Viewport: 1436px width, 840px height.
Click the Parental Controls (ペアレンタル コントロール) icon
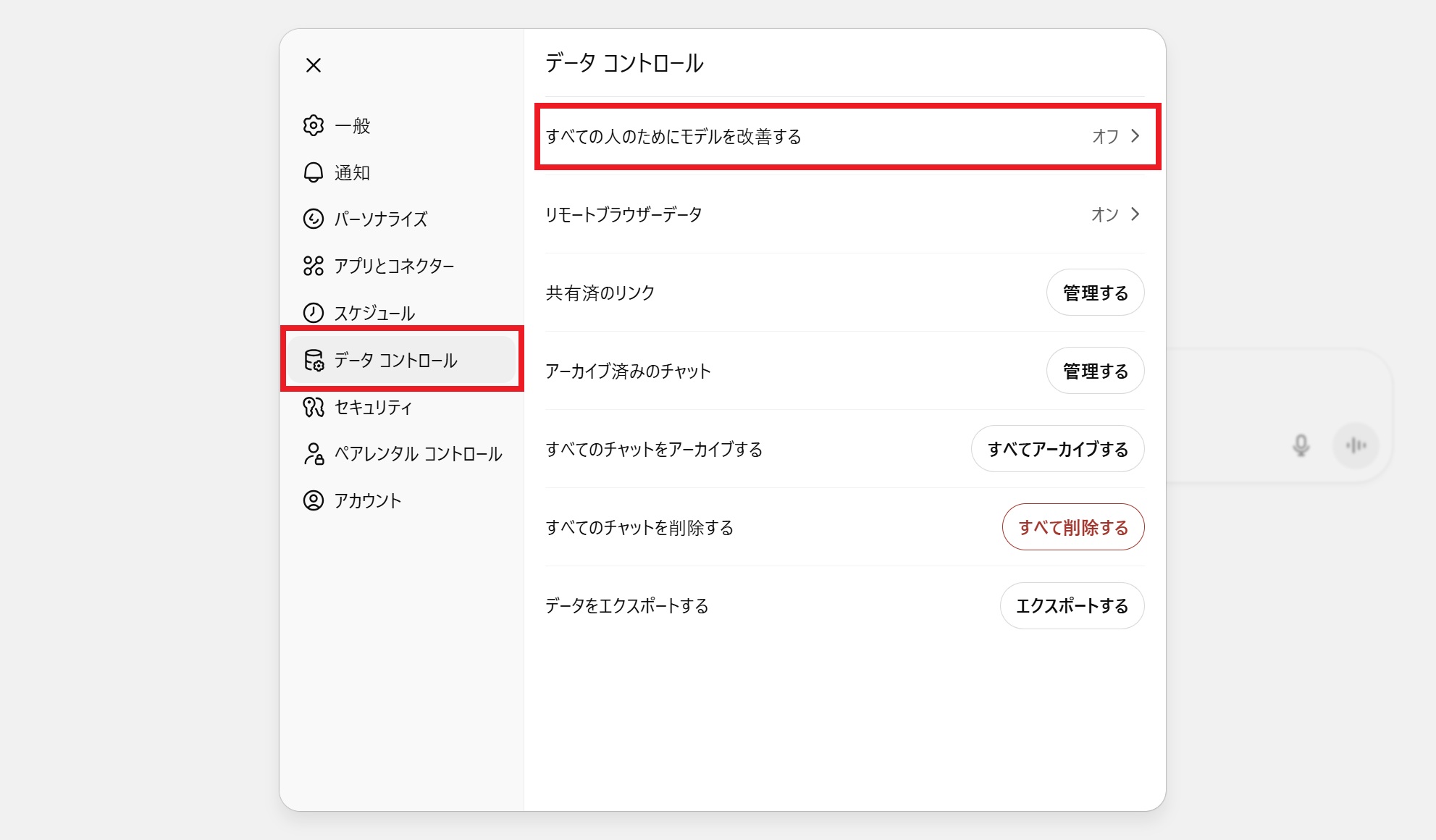[313, 454]
